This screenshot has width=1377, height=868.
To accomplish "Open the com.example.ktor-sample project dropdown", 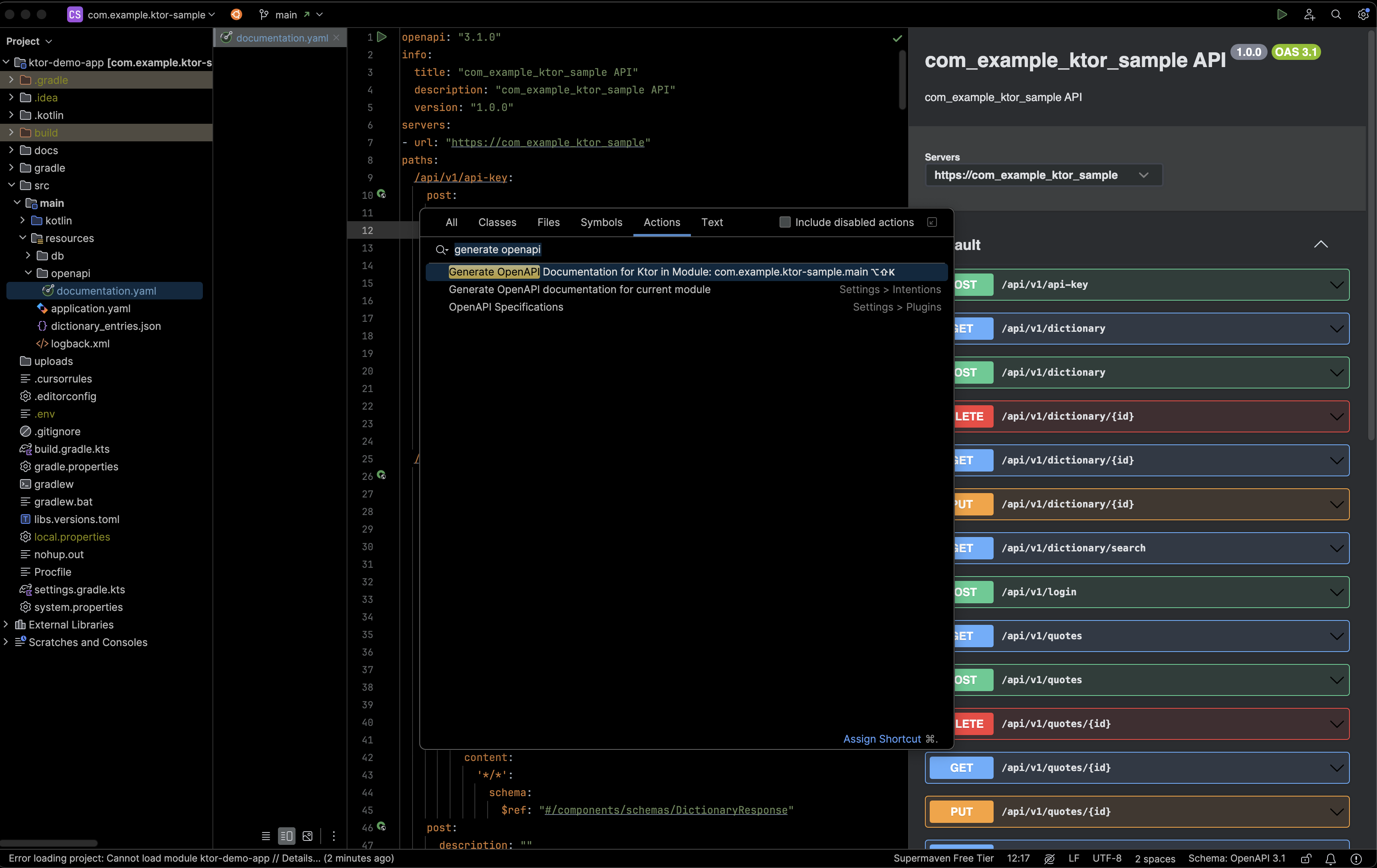I will pos(151,14).
